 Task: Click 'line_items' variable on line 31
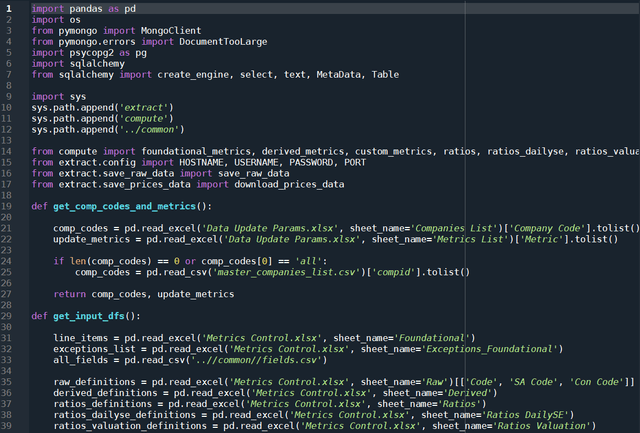click(x=80, y=338)
